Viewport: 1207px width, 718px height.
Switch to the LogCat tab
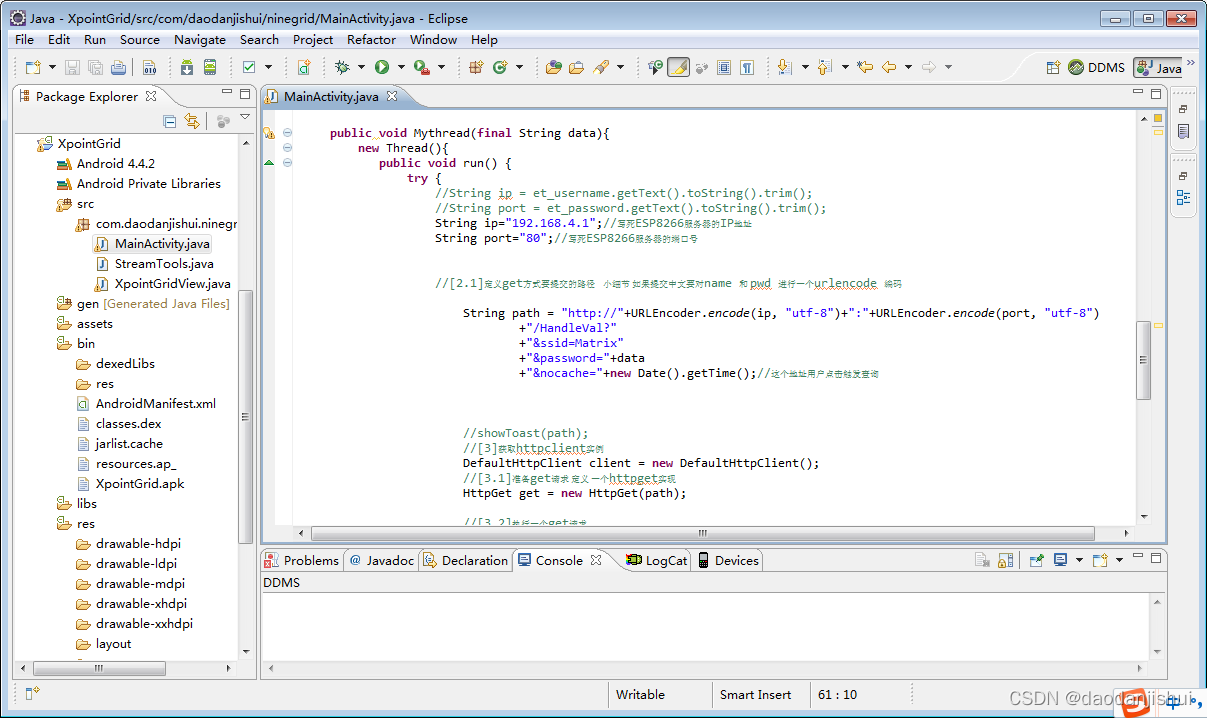pyautogui.click(x=656, y=560)
